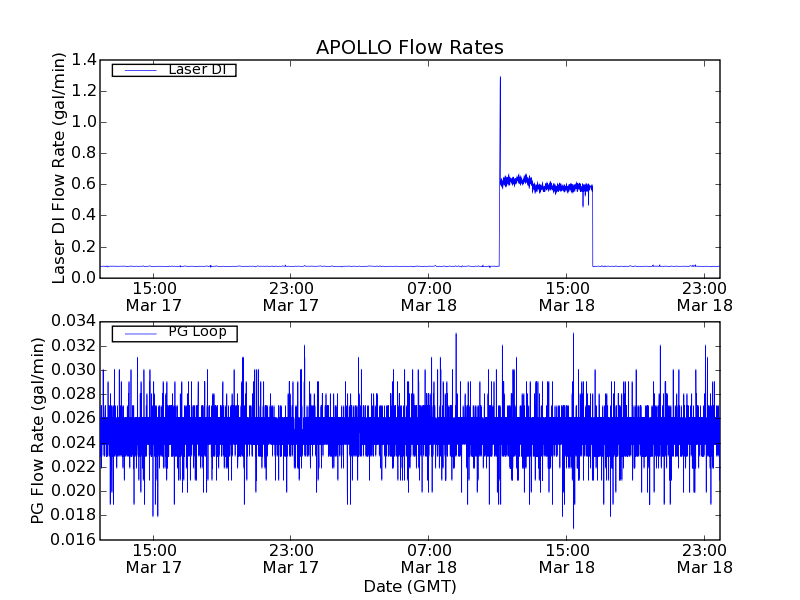Viewport: 800px width, 600px height.
Task: Click the Date (GMT) x-axis label
Action: (409, 586)
